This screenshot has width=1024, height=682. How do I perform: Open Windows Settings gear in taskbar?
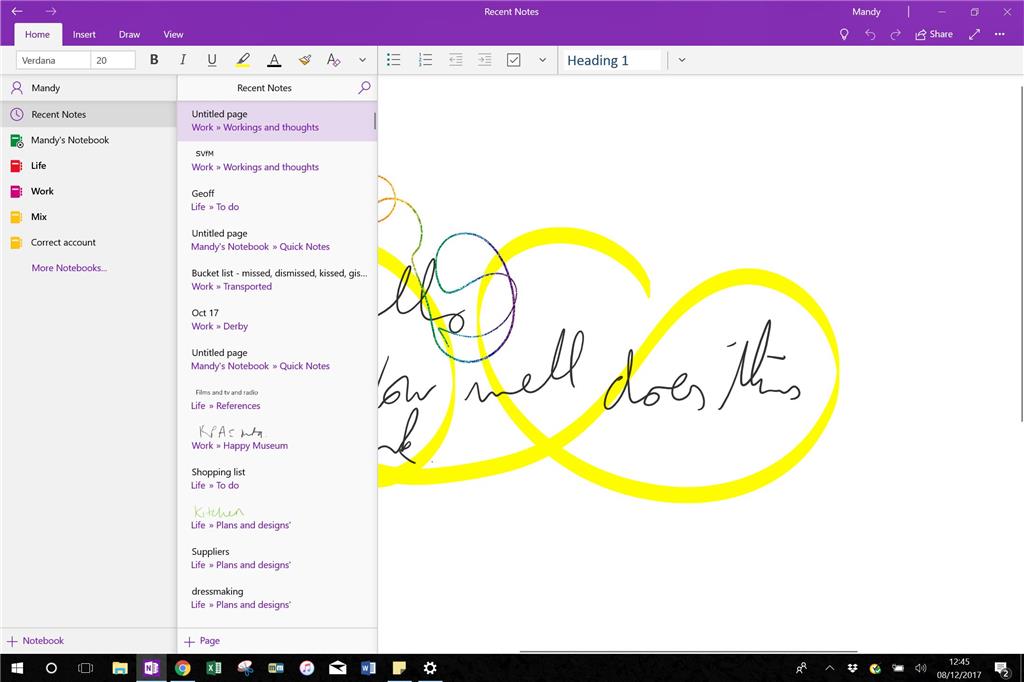[430, 668]
